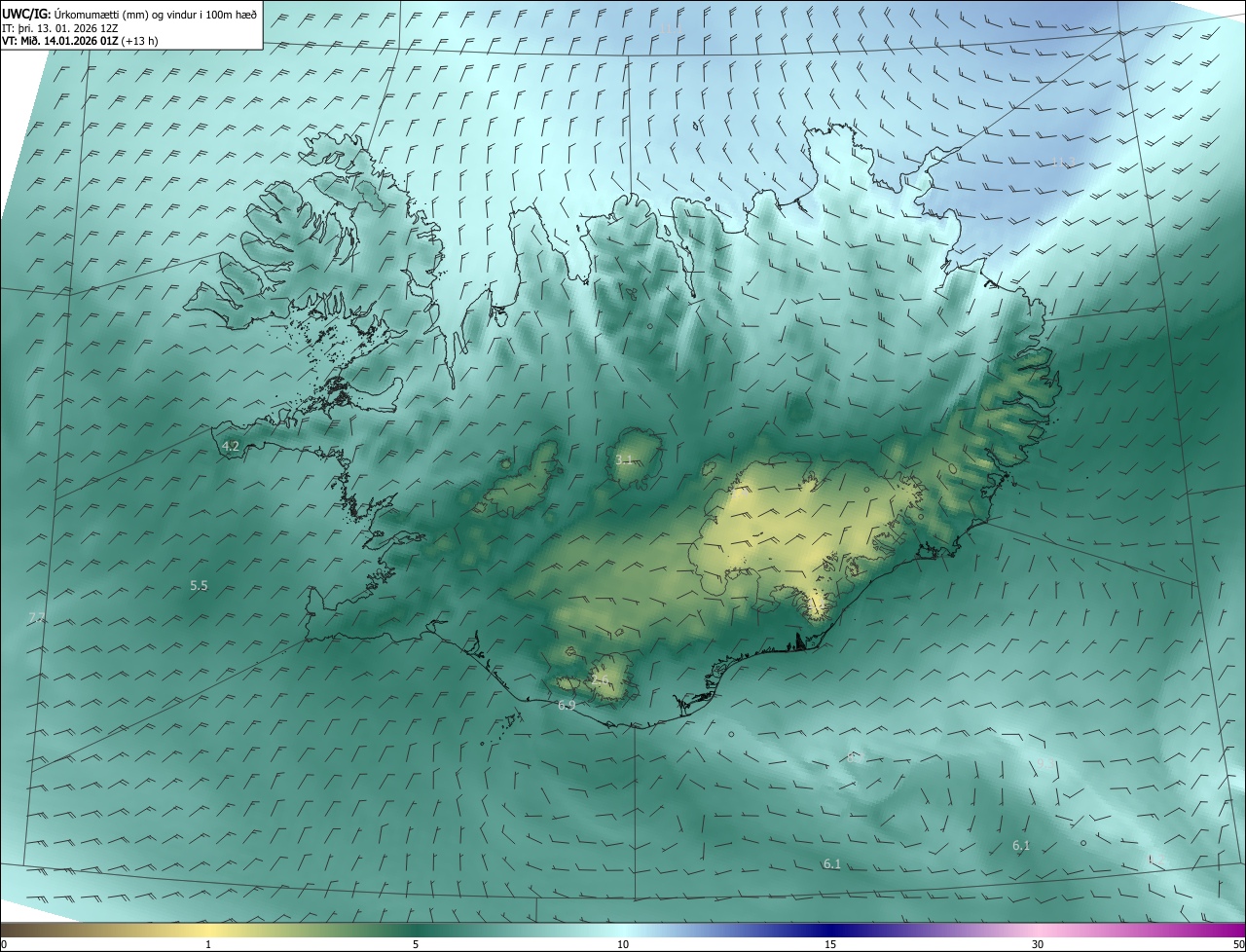This screenshot has width=1246, height=952.
Task: Click the color scale label 5
Action: 416,944
